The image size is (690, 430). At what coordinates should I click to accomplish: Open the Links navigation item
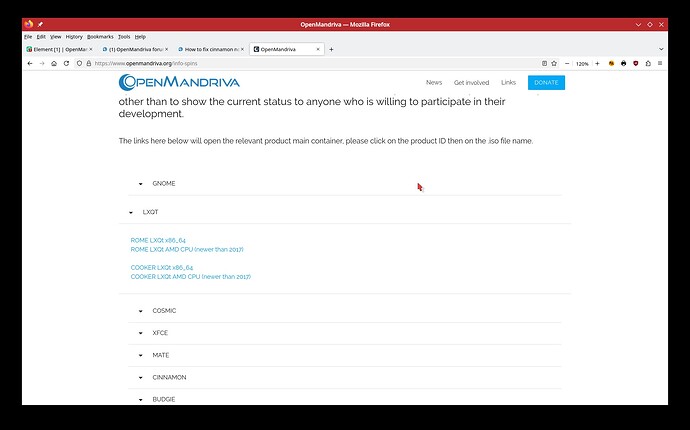(x=508, y=82)
